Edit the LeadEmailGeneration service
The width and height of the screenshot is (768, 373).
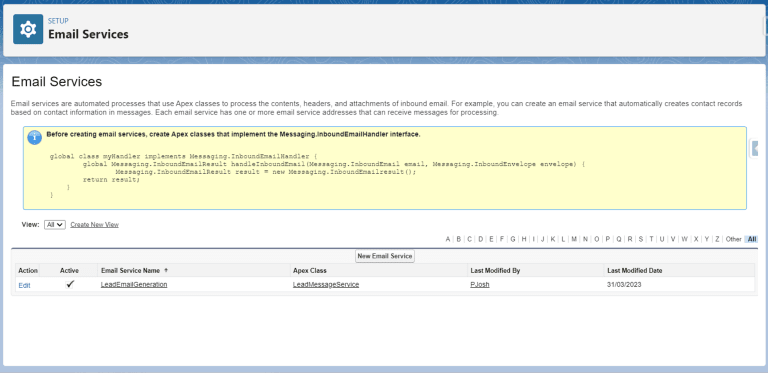click(x=24, y=285)
